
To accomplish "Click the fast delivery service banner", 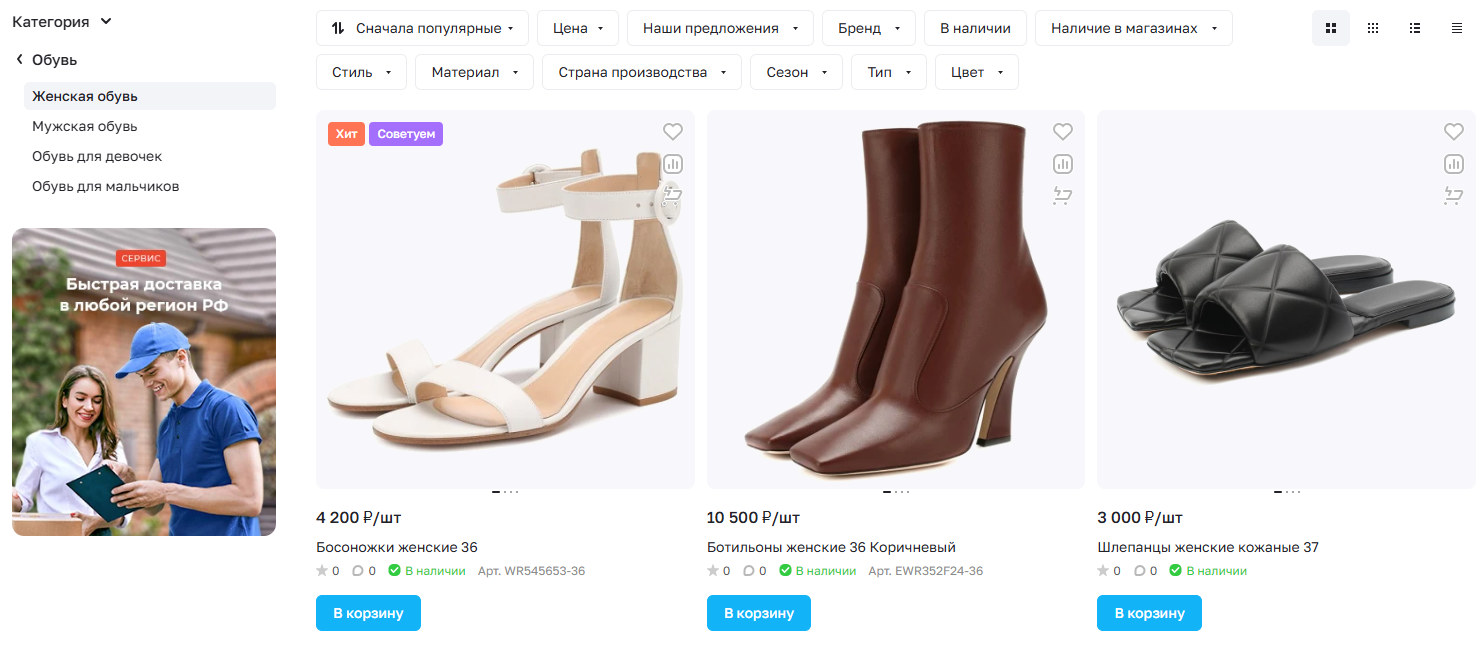I will point(144,382).
